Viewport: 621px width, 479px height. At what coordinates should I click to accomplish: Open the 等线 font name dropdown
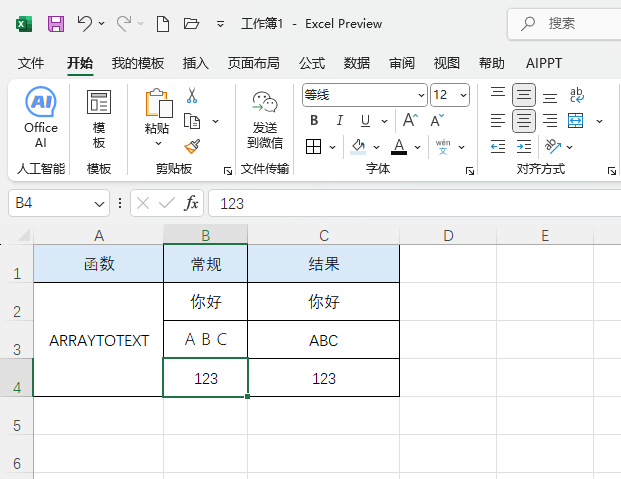421,95
